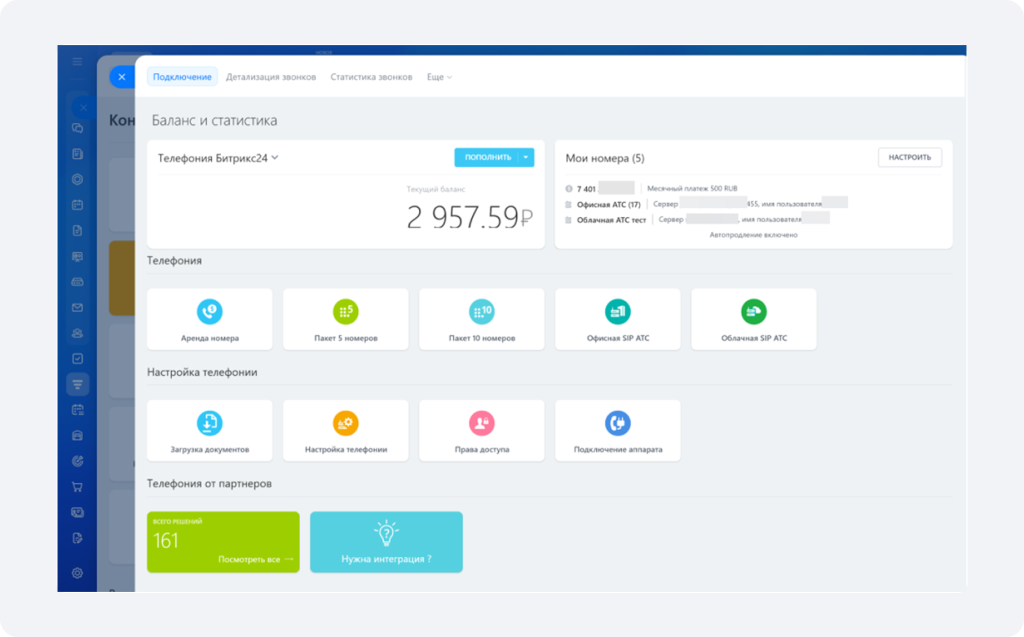Open the mail envelope icon in sidebar
This screenshot has height=637, width=1024.
pos(77,308)
